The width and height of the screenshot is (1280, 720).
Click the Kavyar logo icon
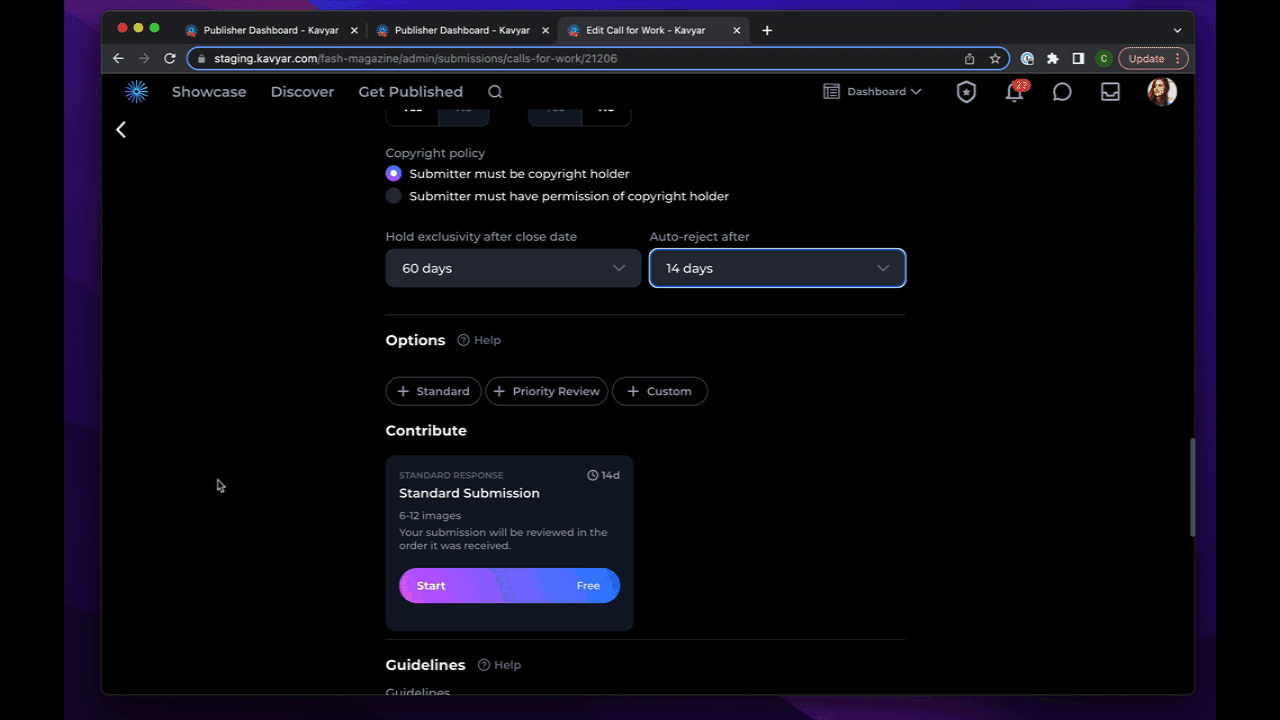point(136,92)
